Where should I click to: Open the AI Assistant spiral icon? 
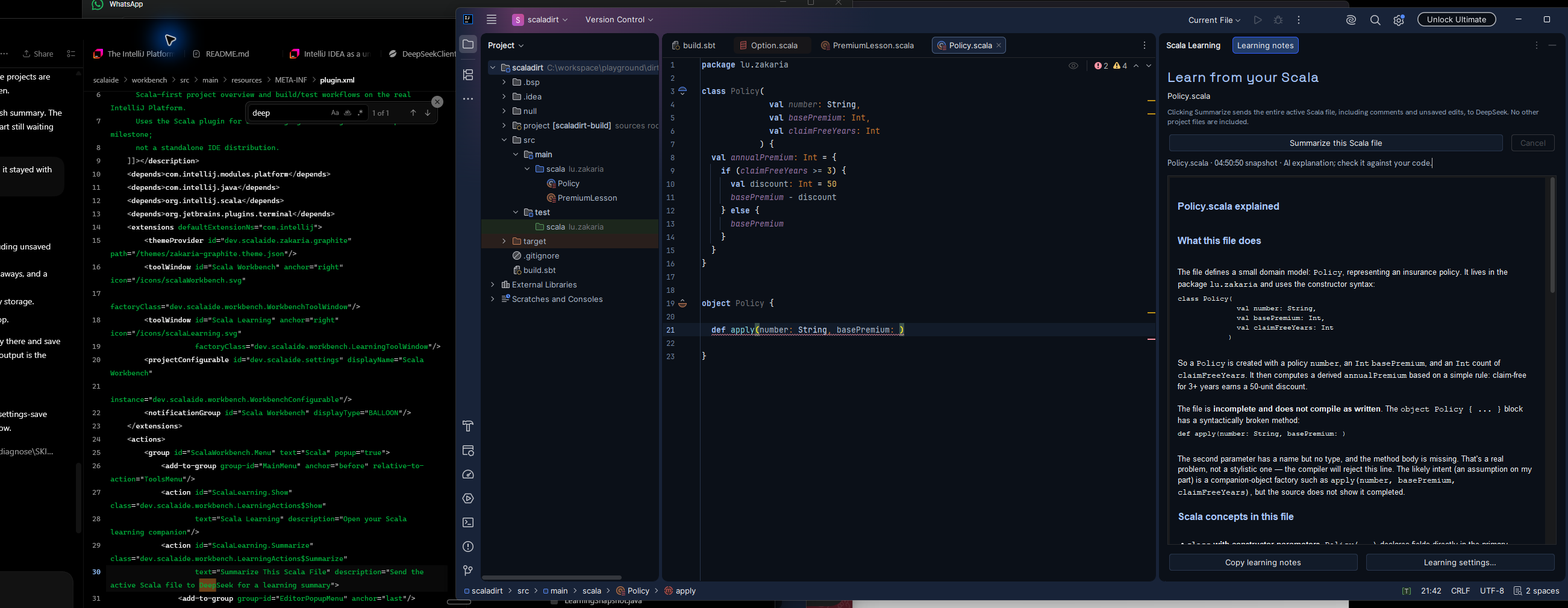coord(1351,19)
